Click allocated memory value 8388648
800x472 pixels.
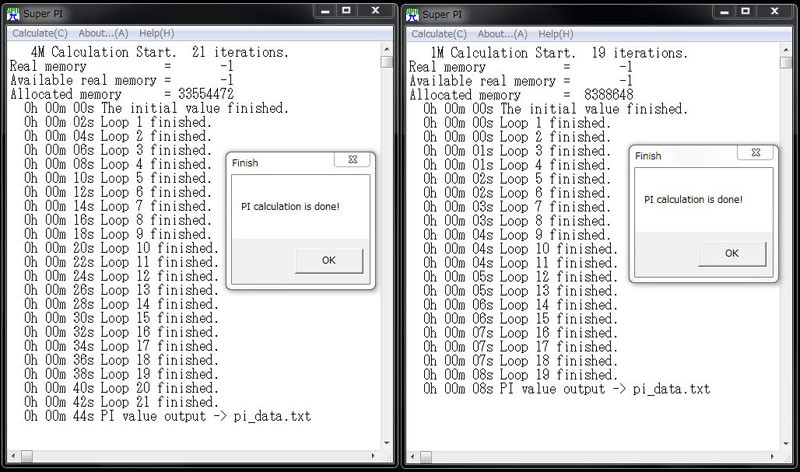coord(609,94)
